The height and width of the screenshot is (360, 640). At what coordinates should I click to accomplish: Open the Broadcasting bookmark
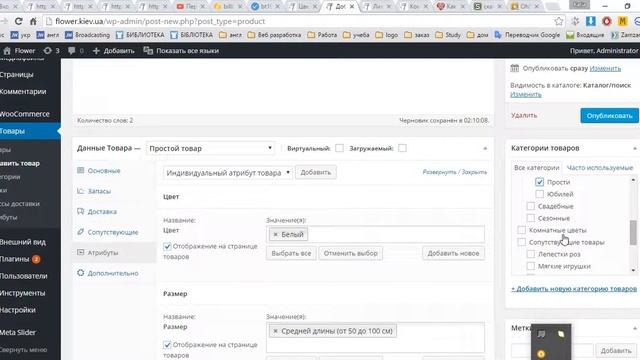coord(88,35)
